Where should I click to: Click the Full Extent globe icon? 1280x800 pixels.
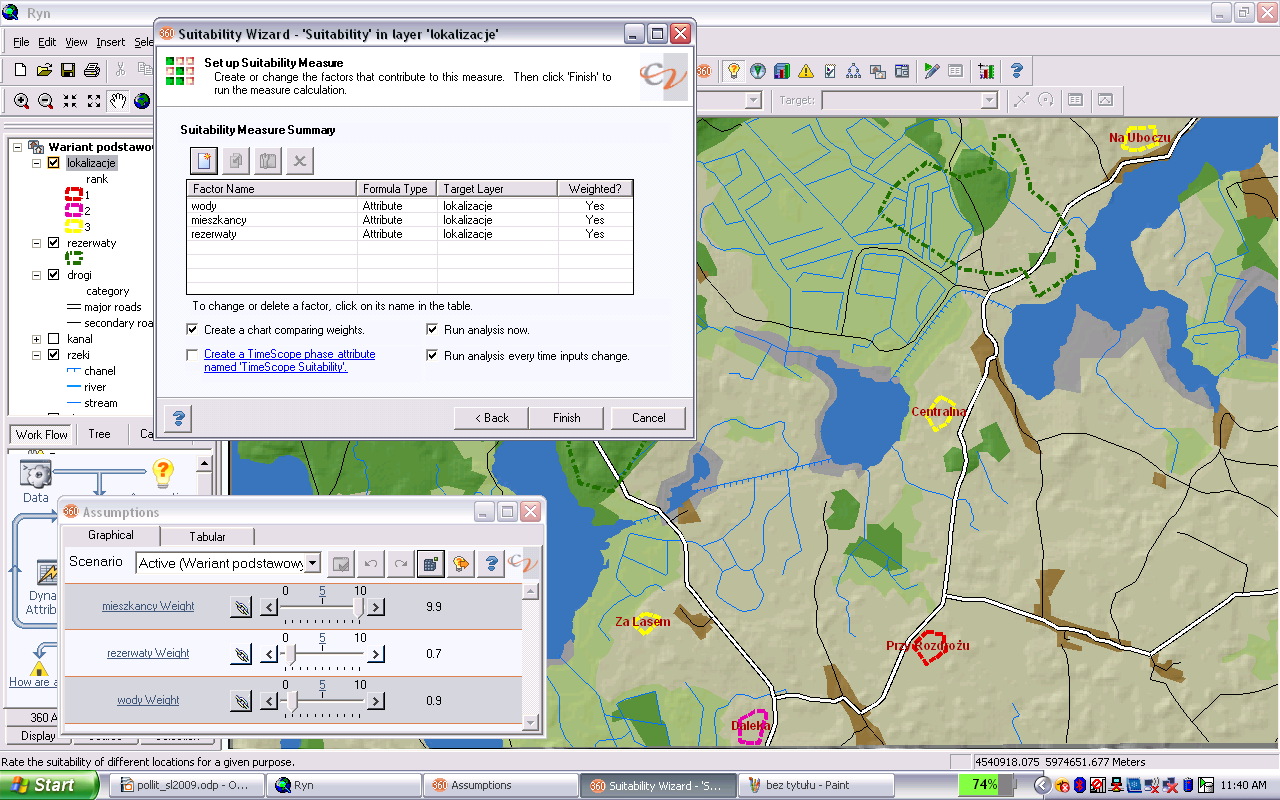[x=142, y=101]
